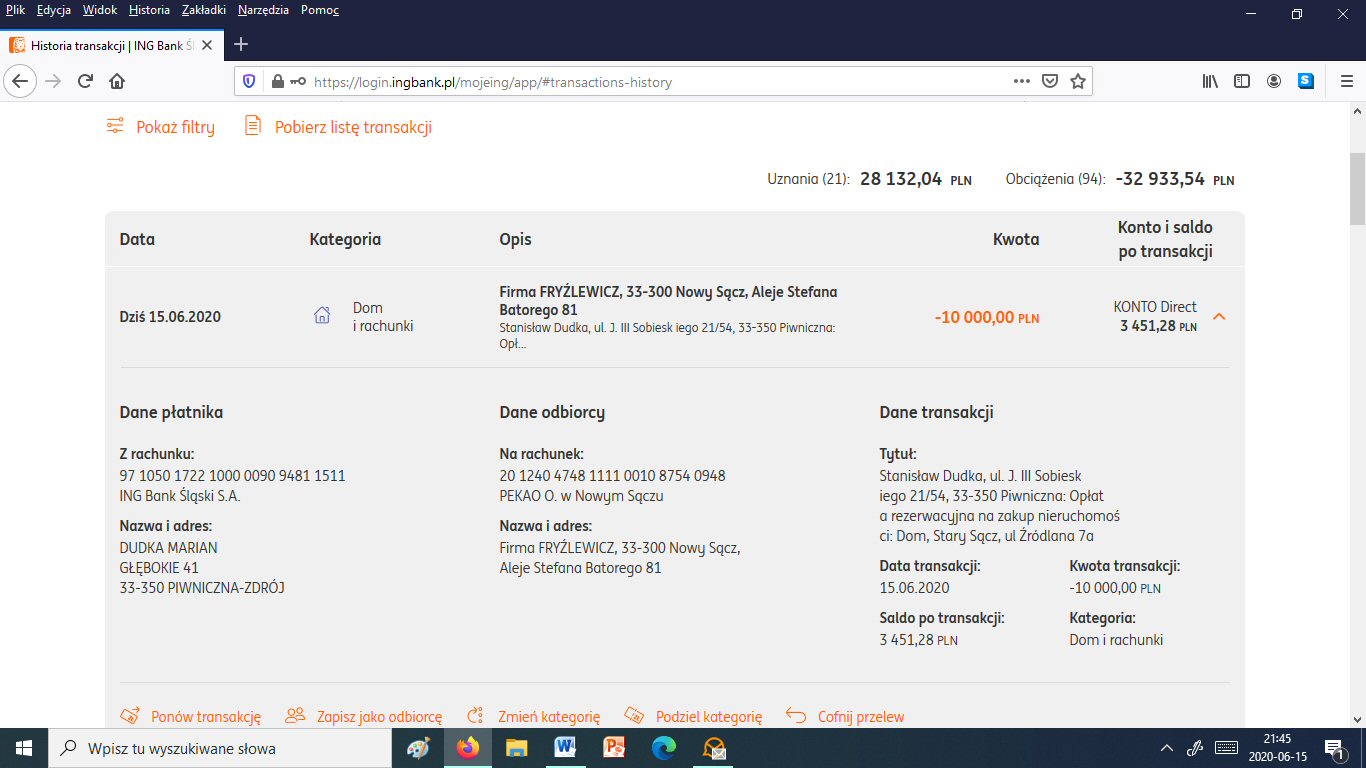
Task: Open Word from the Windows taskbar
Action: point(565,748)
